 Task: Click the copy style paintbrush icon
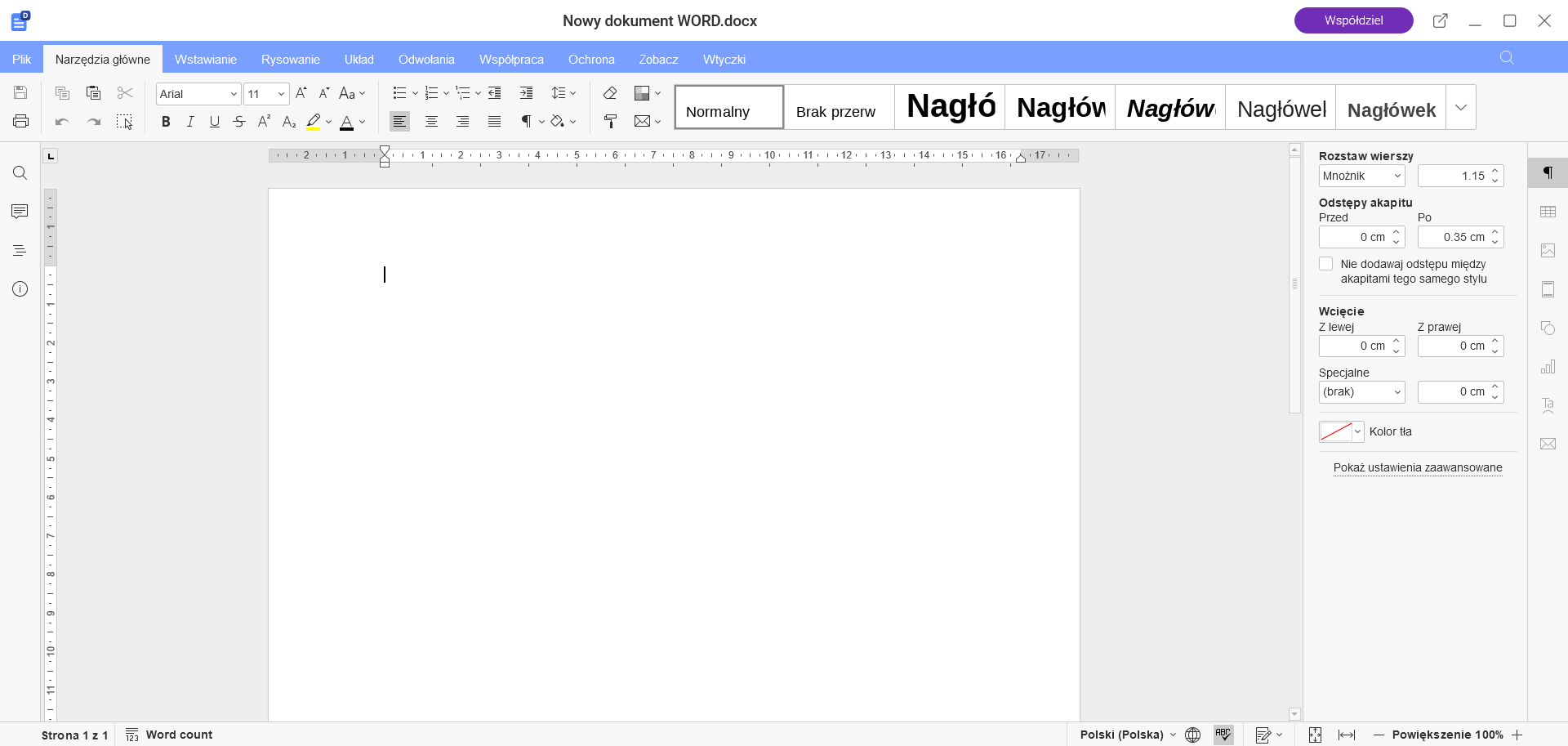610,122
